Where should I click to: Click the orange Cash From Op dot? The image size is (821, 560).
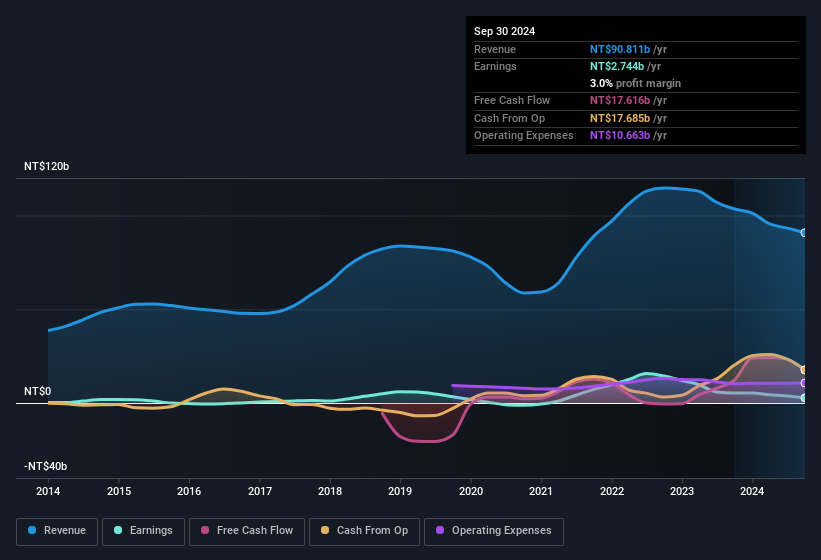click(x=327, y=530)
